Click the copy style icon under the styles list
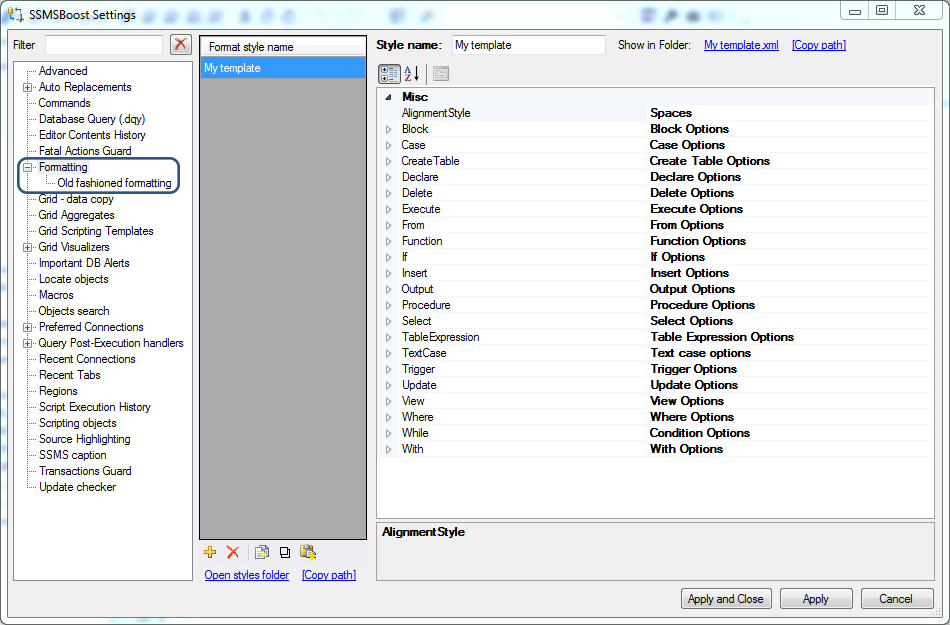This screenshot has height=625, width=950. click(262, 552)
